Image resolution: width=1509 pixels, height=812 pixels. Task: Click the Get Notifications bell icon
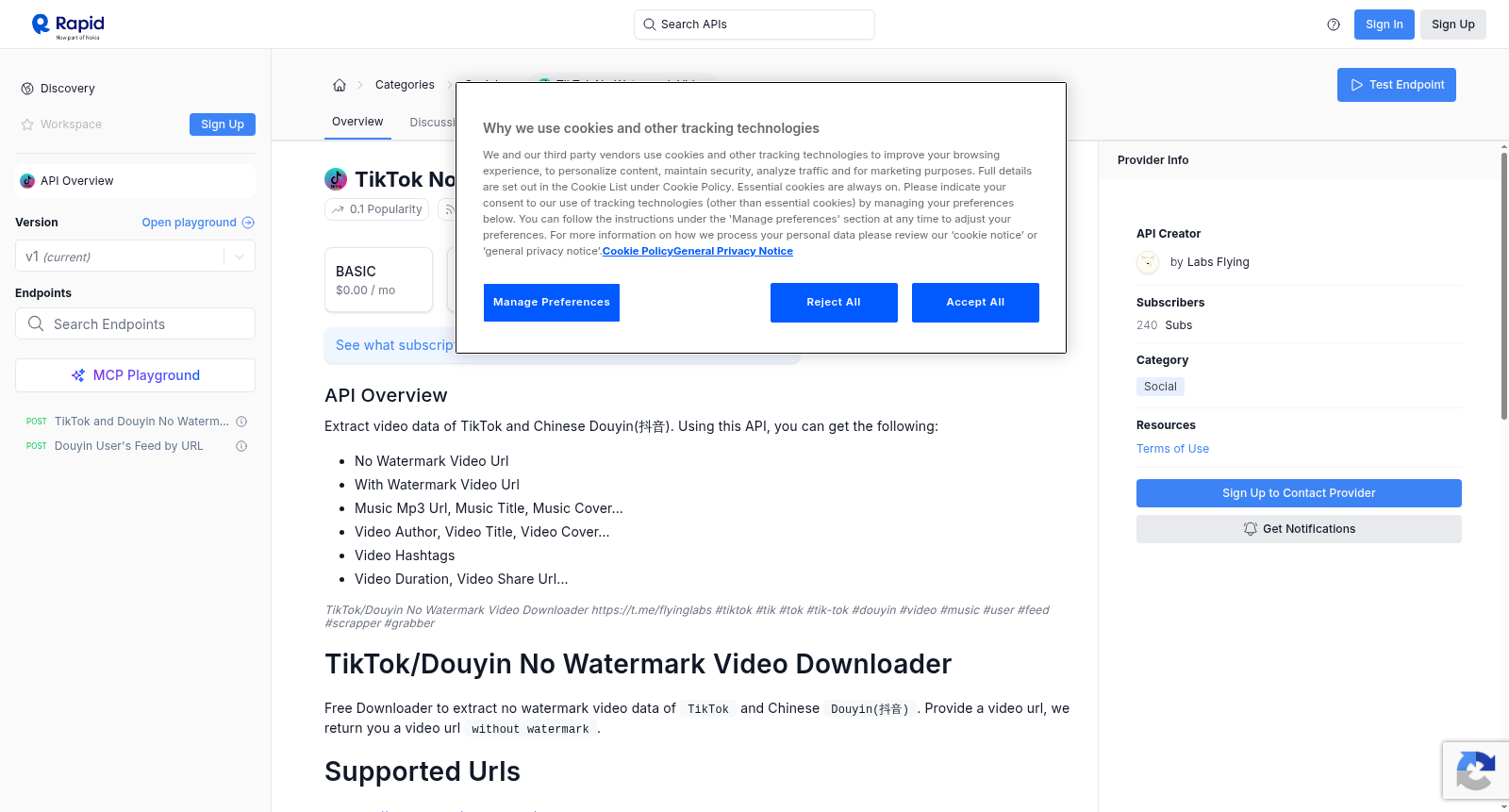pos(1251,529)
